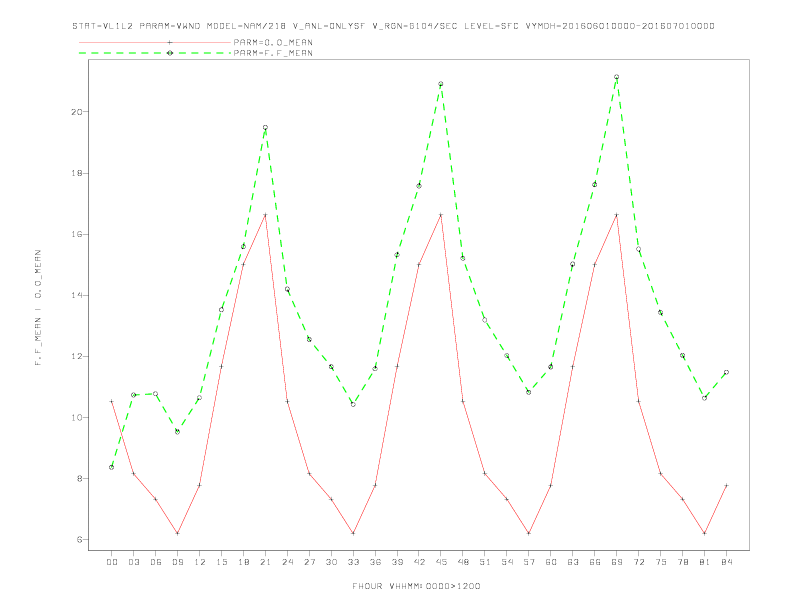Viewport: 792px width, 612px height.
Task: Click x-axis forecast hour label 09
Action: coord(177,562)
